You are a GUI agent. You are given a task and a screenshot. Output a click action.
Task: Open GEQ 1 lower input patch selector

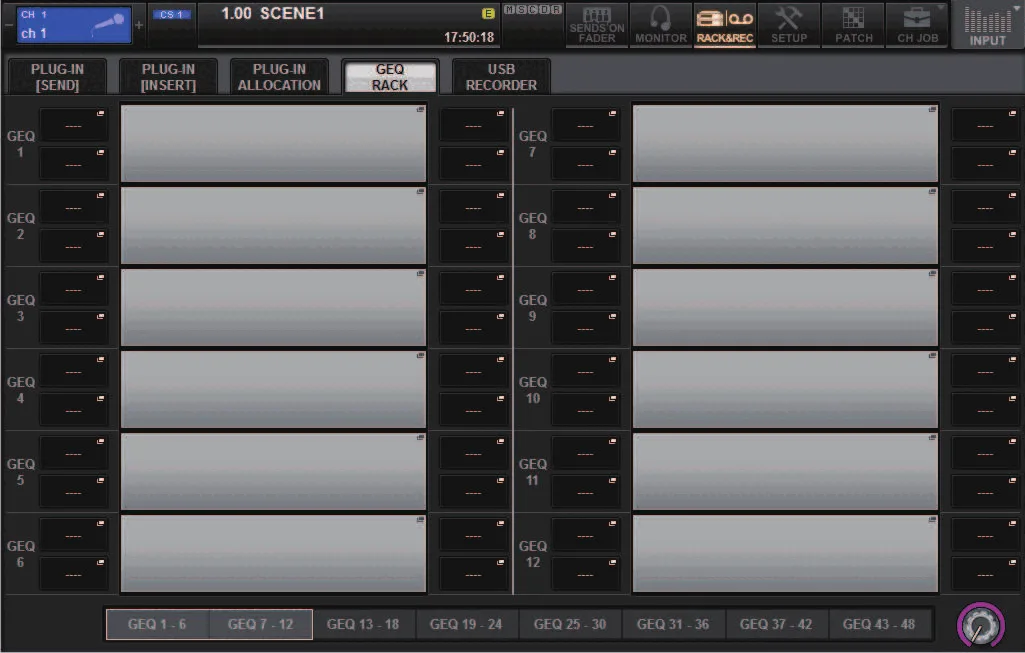73,163
